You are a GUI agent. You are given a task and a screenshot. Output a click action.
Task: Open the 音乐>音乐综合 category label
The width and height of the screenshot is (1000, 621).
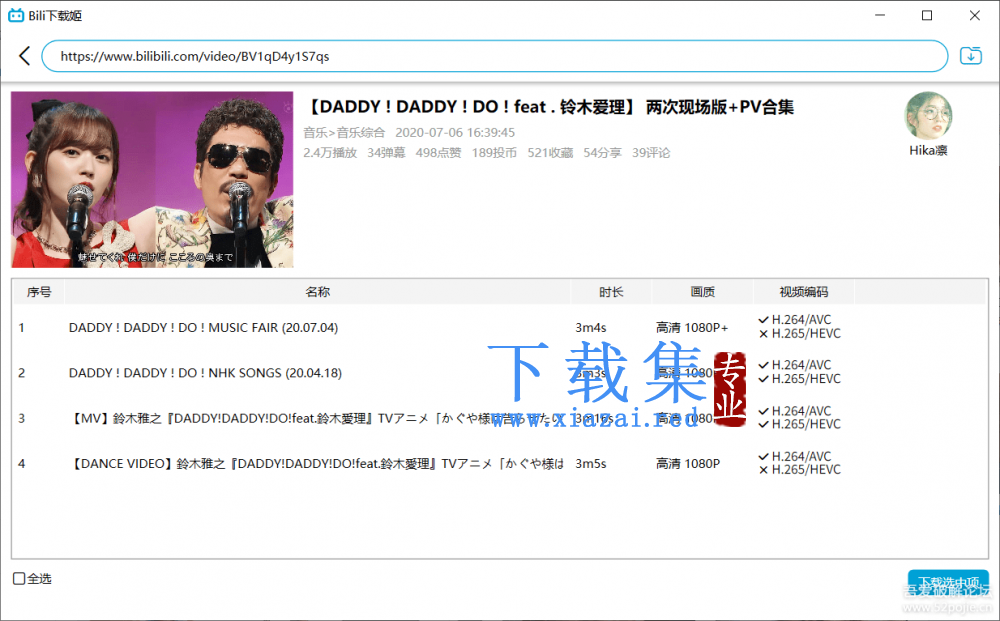[x=344, y=133]
